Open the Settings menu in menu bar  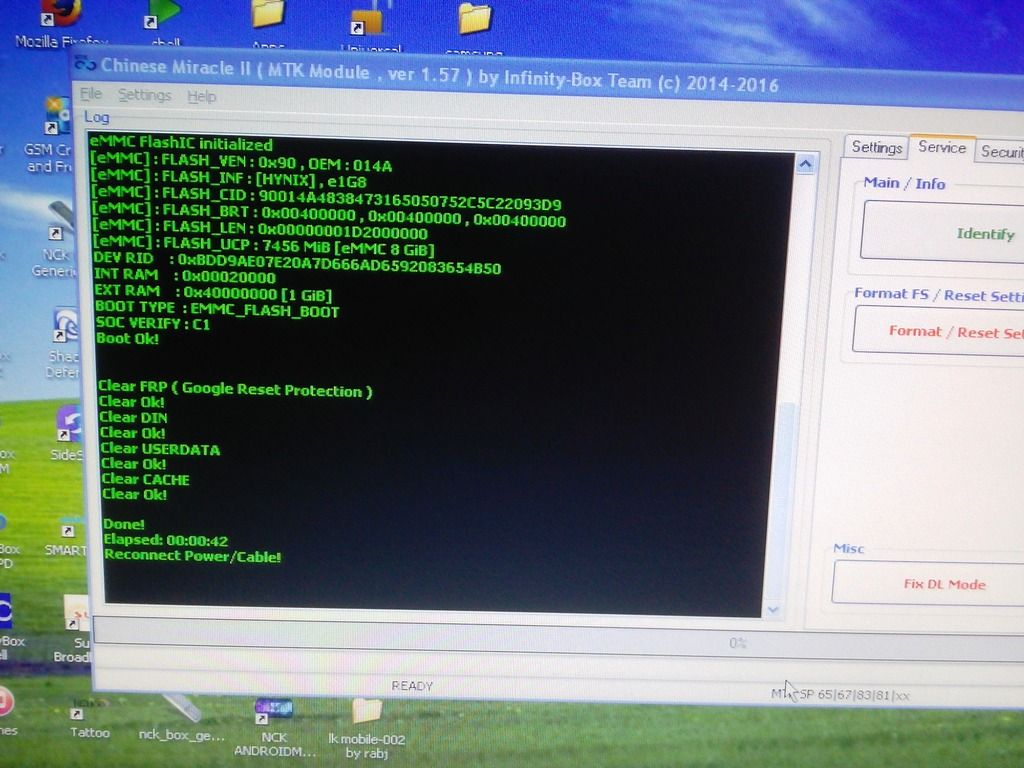144,96
